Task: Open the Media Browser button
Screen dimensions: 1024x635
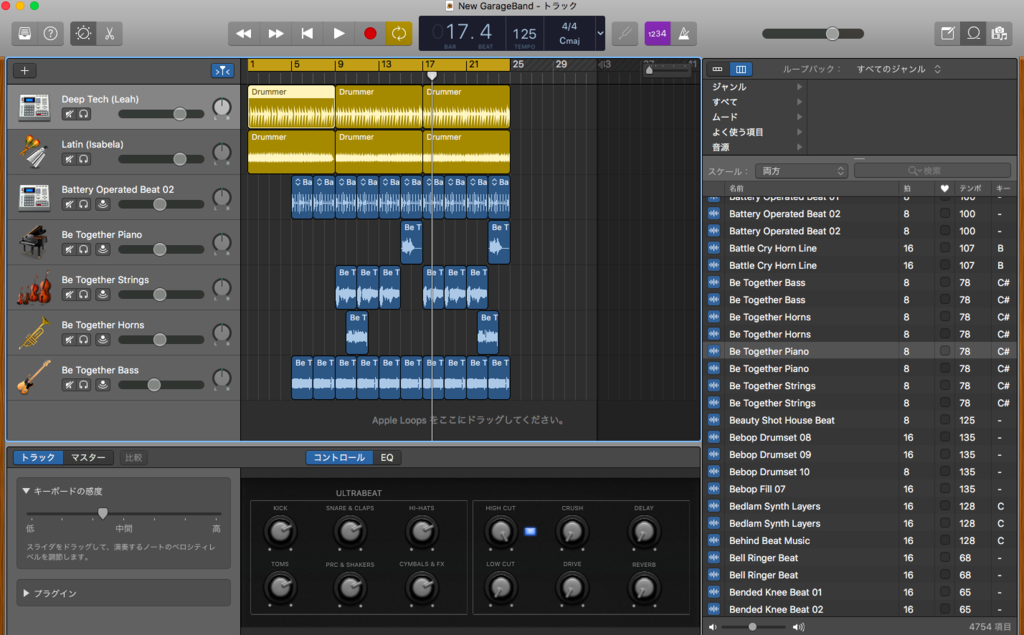Action: (x=999, y=33)
